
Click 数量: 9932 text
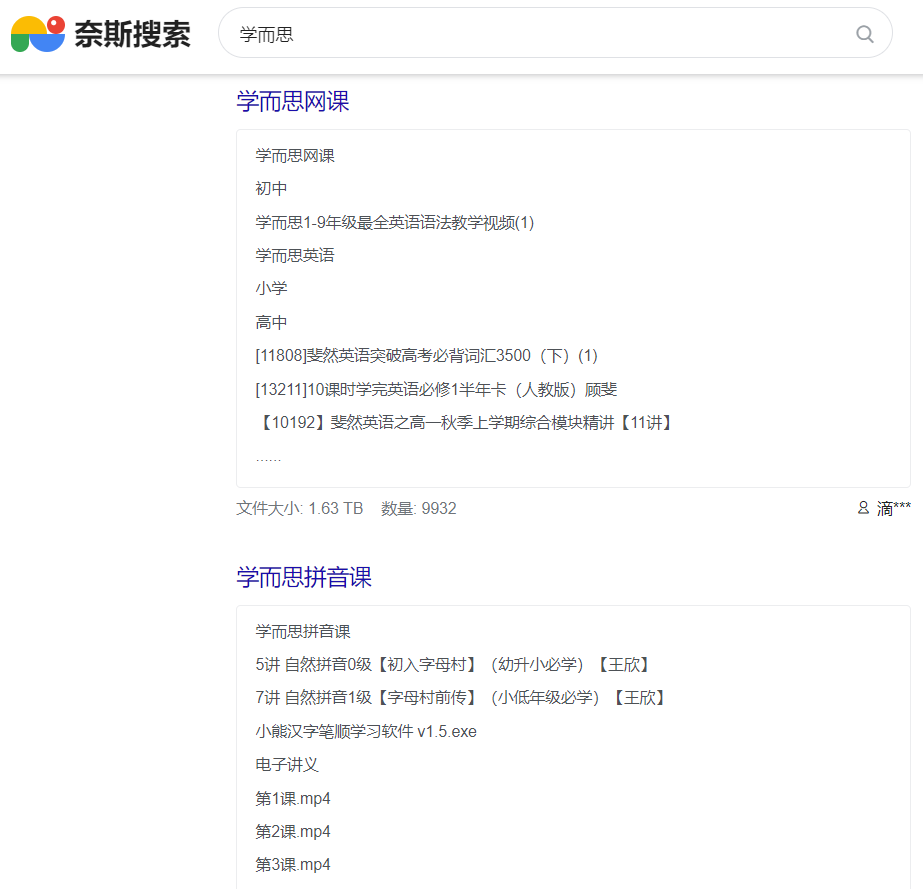(x=419, y=508)
